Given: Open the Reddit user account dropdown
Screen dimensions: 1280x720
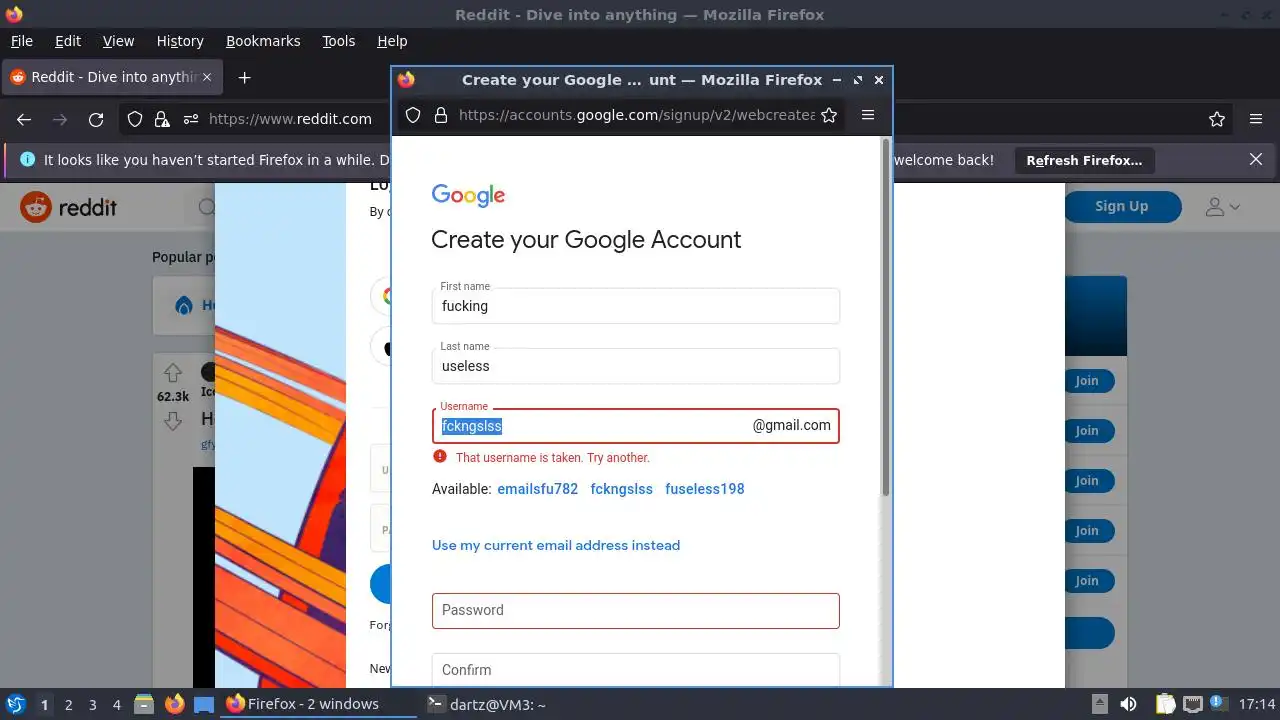Looking at the screenshot, I should (x=1222, y=207).
